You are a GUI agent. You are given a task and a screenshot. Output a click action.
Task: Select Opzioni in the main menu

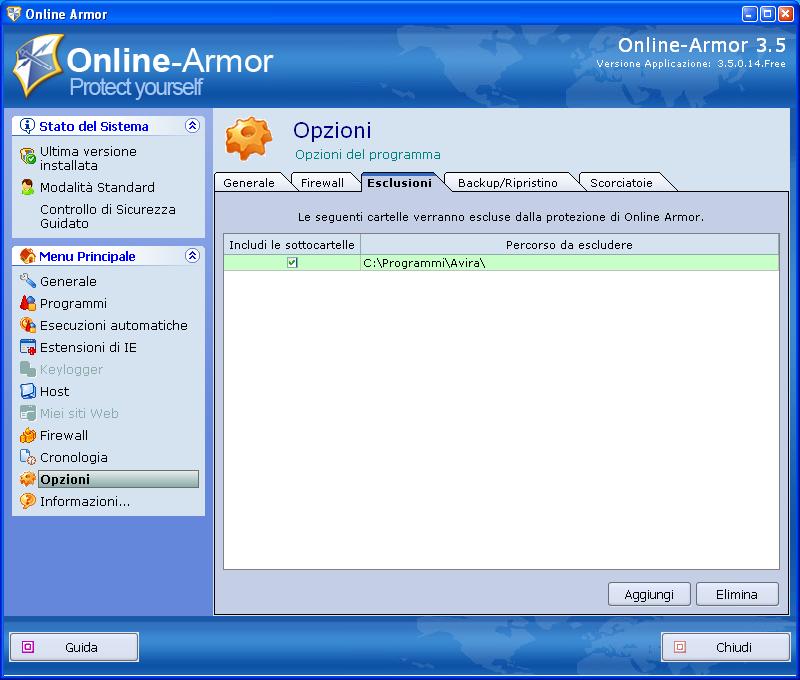click(118, 479)
